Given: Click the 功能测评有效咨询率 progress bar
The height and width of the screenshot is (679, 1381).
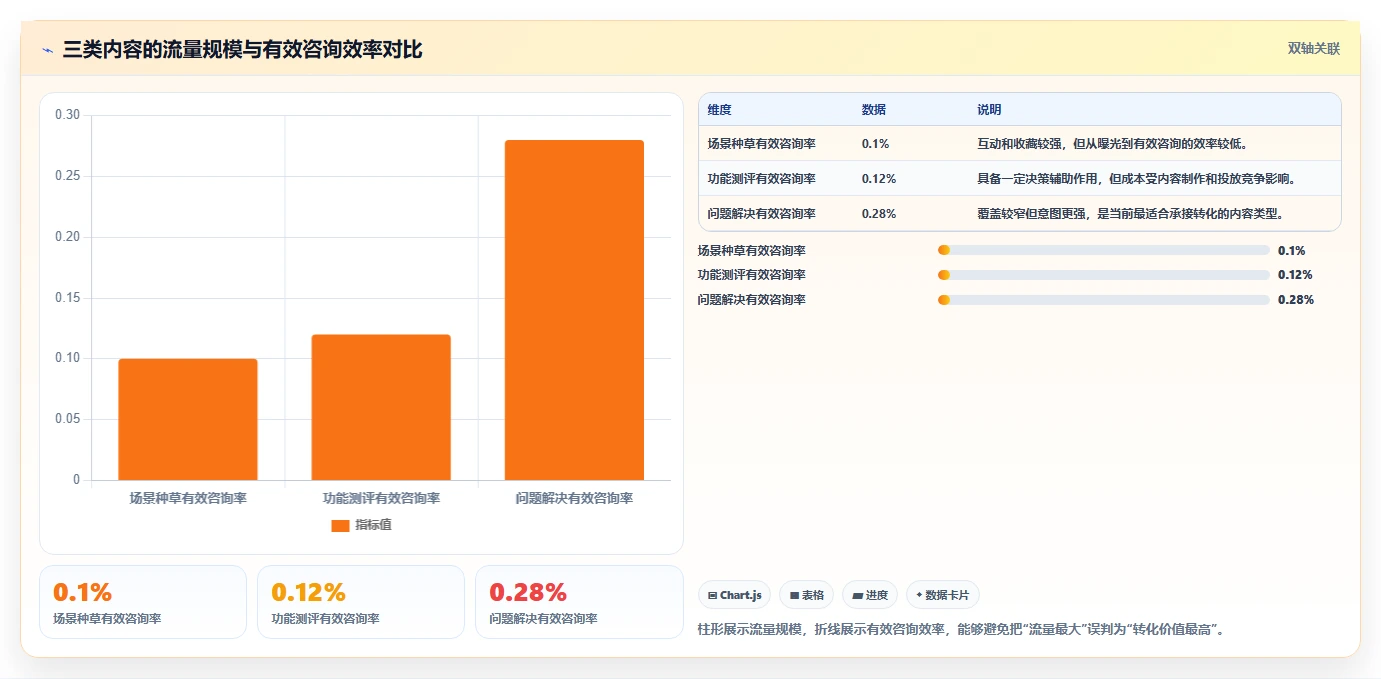Looking at the screenshot, I should pyautogui.click(x=1103, y=275).
